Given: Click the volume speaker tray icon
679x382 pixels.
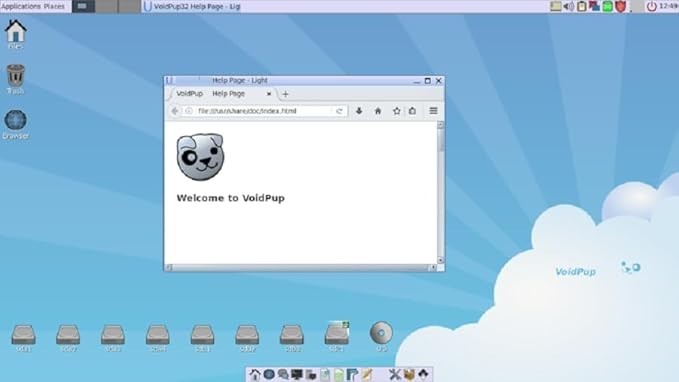Looking at the screenshot, I should click(x=569, y=6).
